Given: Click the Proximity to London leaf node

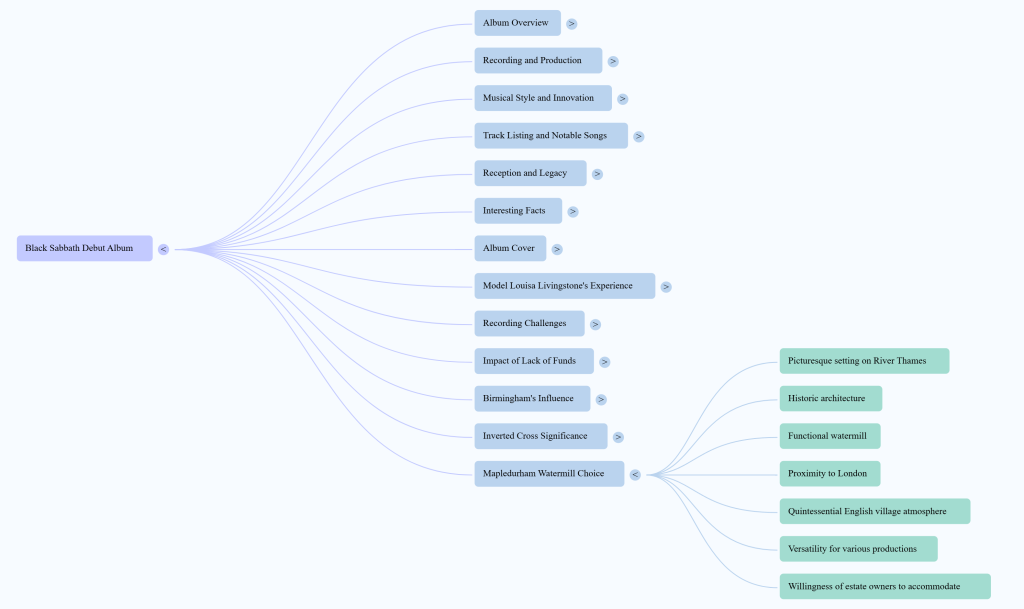Looking at the screenshot, I should click(x=830, y=474).
